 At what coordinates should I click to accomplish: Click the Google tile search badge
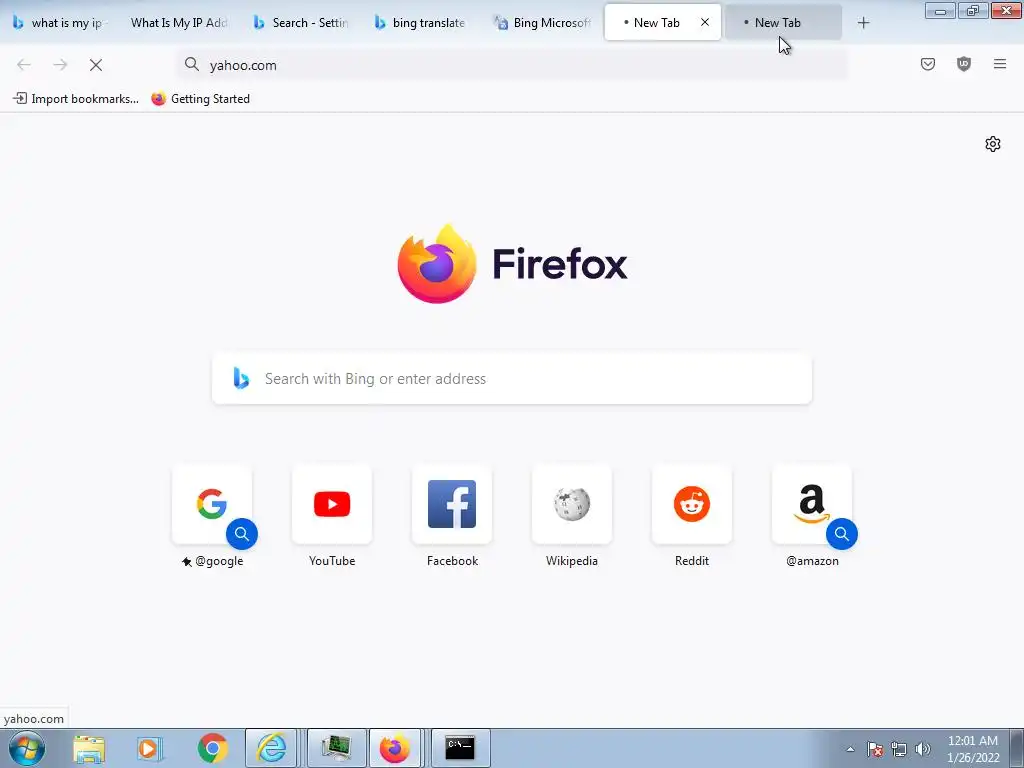pyautogui.click(x=242, y=534)
